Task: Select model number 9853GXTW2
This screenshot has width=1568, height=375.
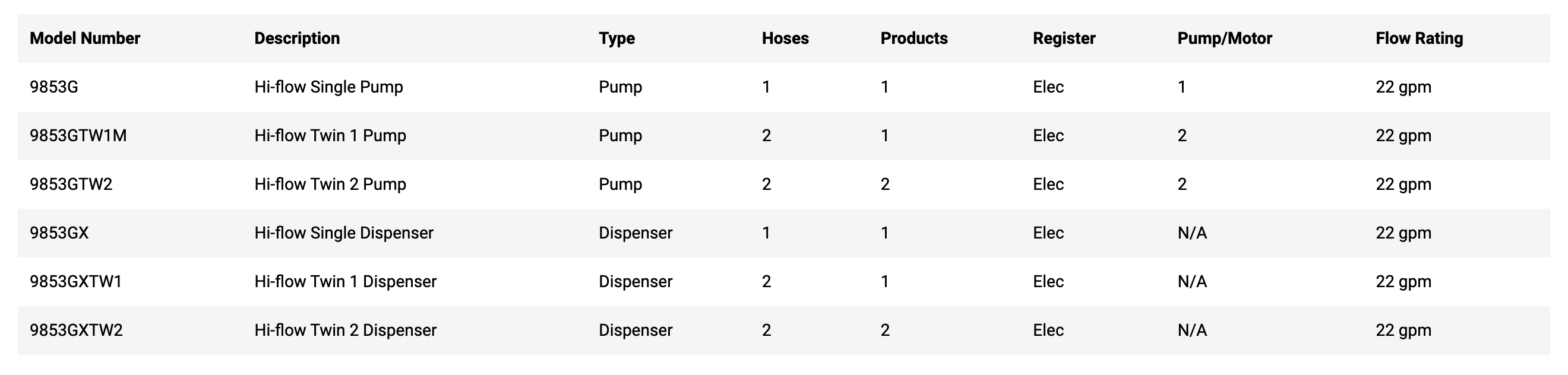Action: coord(76,330)
